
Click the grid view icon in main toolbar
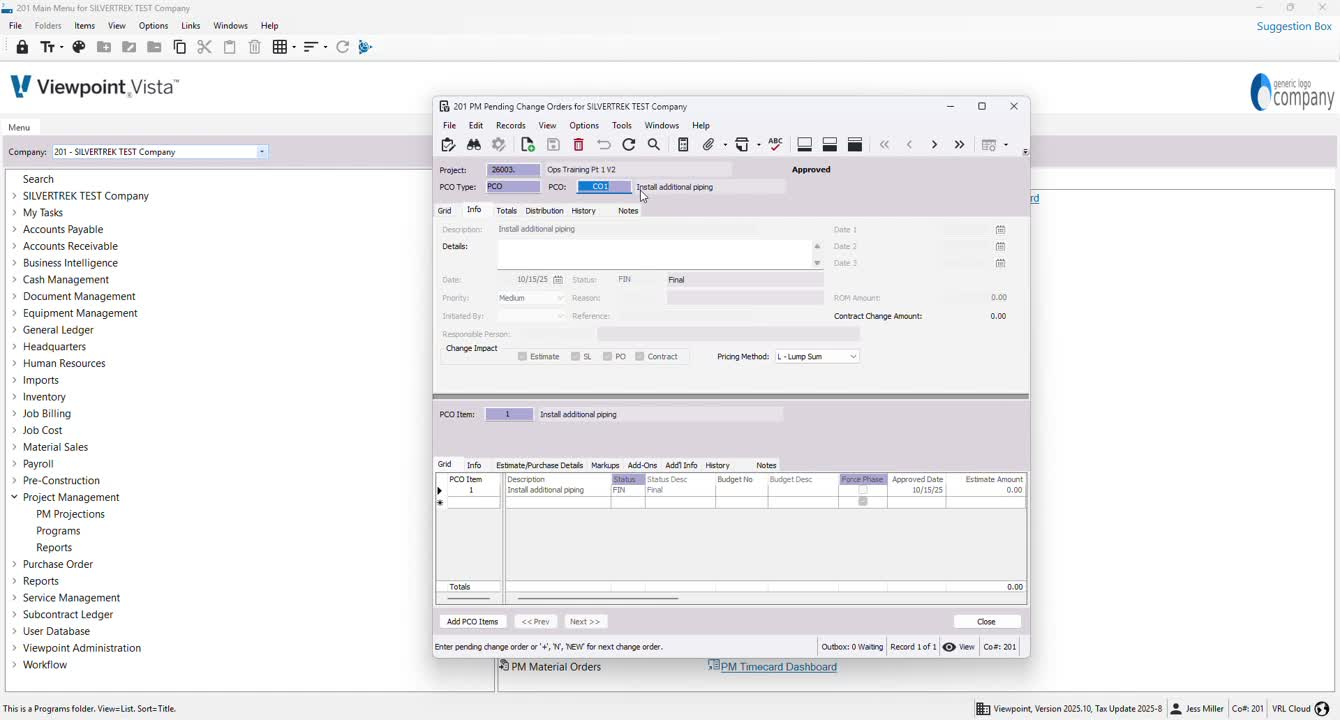(x=280, y=47)
